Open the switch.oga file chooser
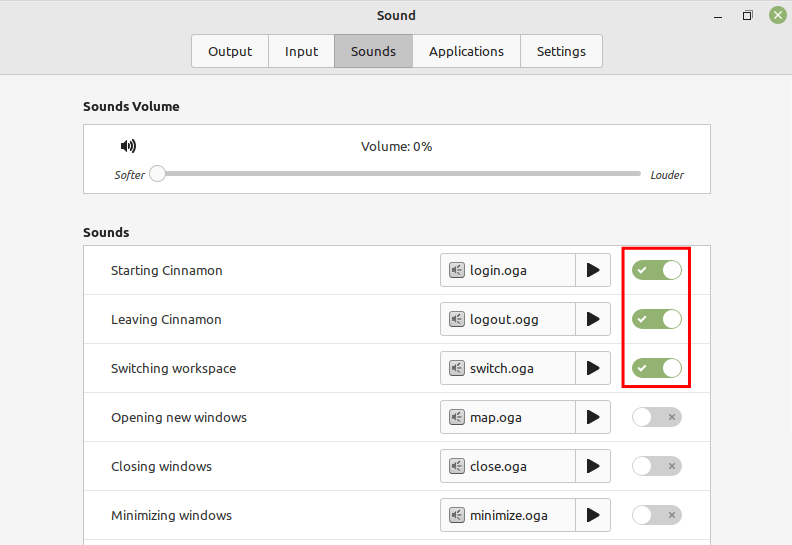 (x=508, y=368)
